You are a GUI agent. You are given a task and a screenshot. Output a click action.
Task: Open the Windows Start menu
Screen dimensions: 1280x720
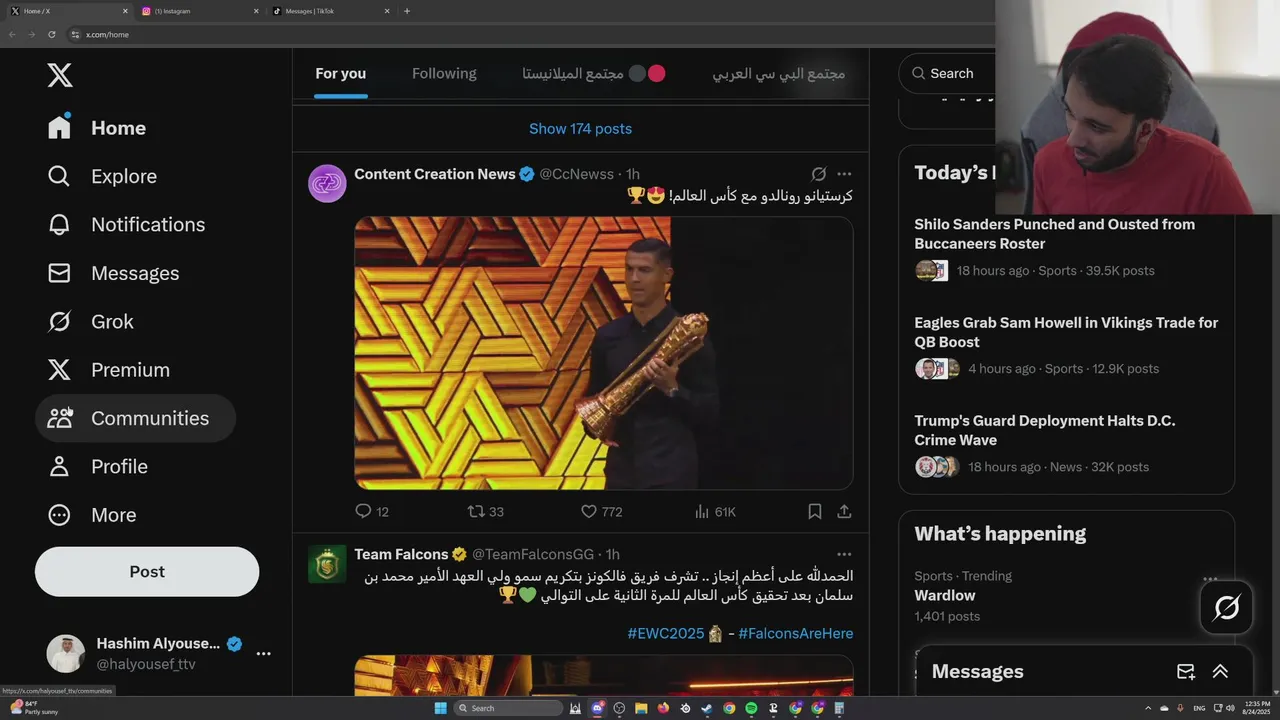[441, 708]
